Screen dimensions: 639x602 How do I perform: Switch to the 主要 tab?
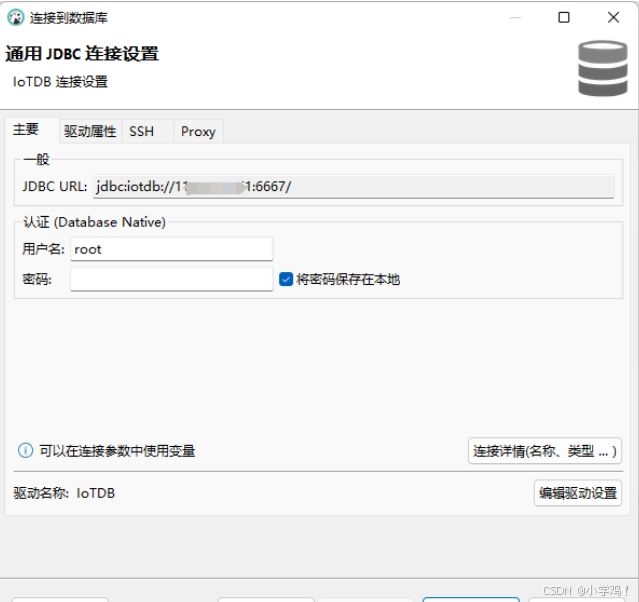32,130
